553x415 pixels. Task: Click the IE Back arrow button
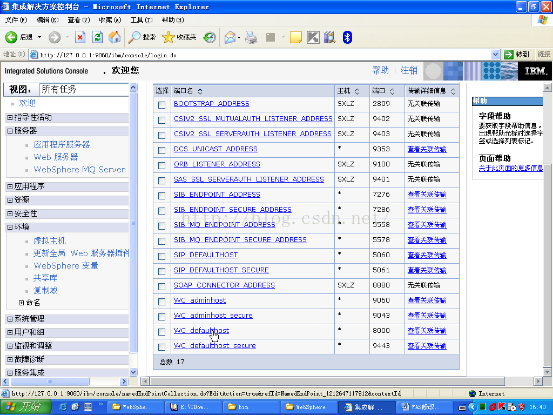11,37
